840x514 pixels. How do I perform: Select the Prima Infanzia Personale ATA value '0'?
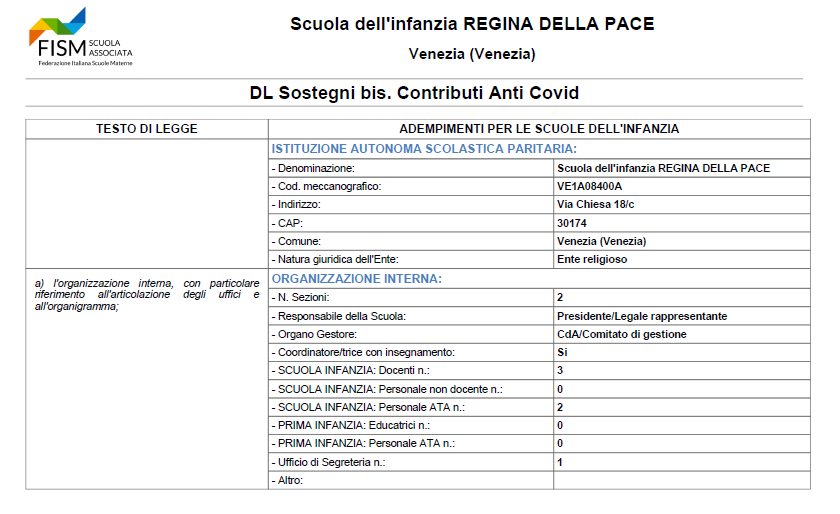click(560, 444)
